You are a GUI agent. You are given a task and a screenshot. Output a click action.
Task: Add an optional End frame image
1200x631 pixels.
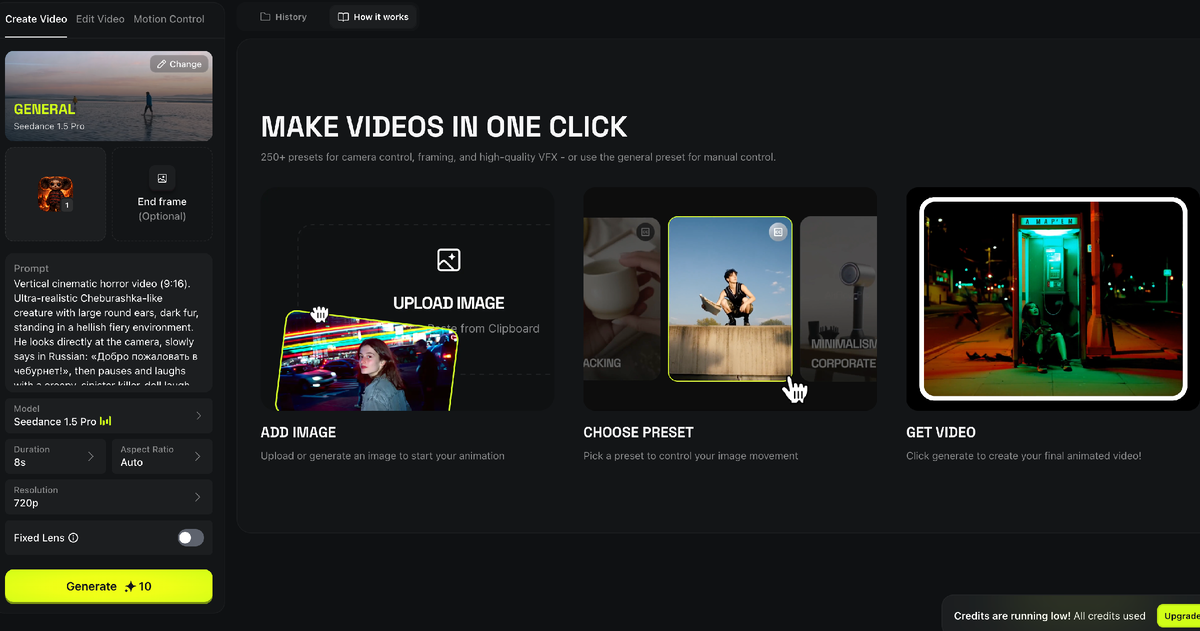coord(162,194)
